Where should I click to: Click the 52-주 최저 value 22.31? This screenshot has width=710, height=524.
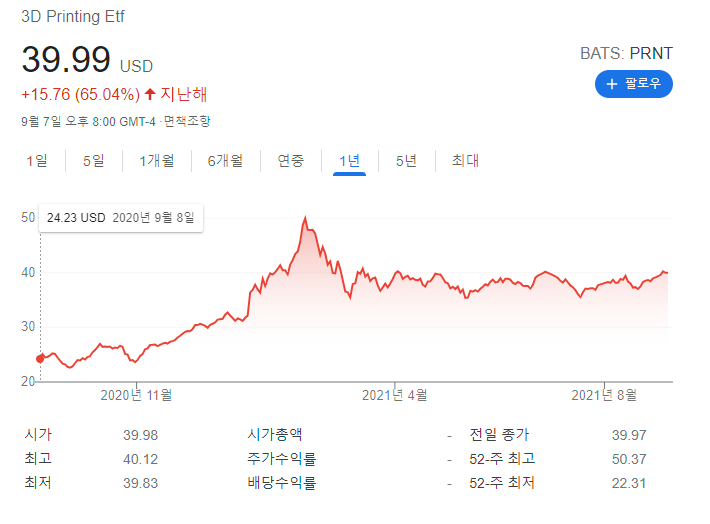click(629, 483)
